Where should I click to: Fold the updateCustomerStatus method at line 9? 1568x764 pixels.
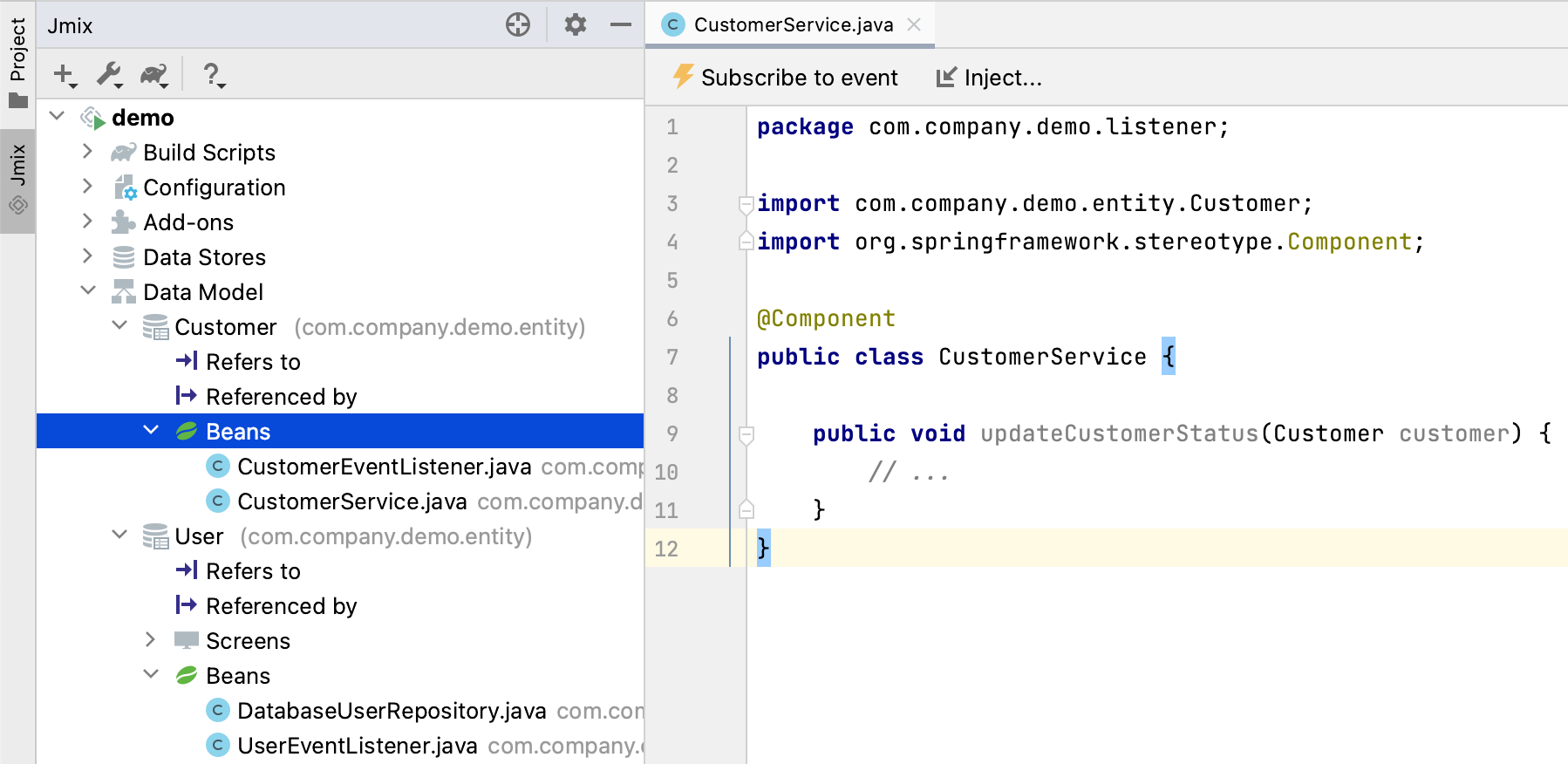click(746, 434)
